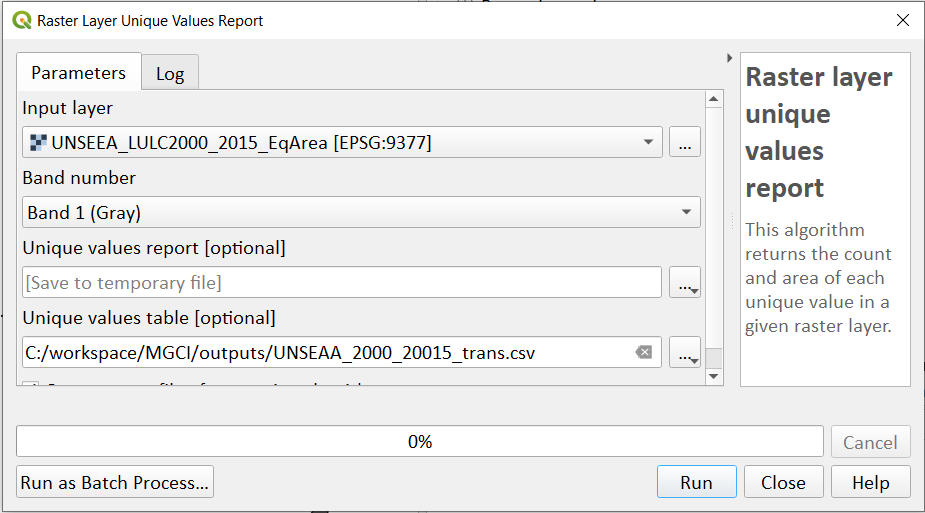Screen dimensions: 925x513
Task: Open Run as Batch Process
Action: click(115, 482)
